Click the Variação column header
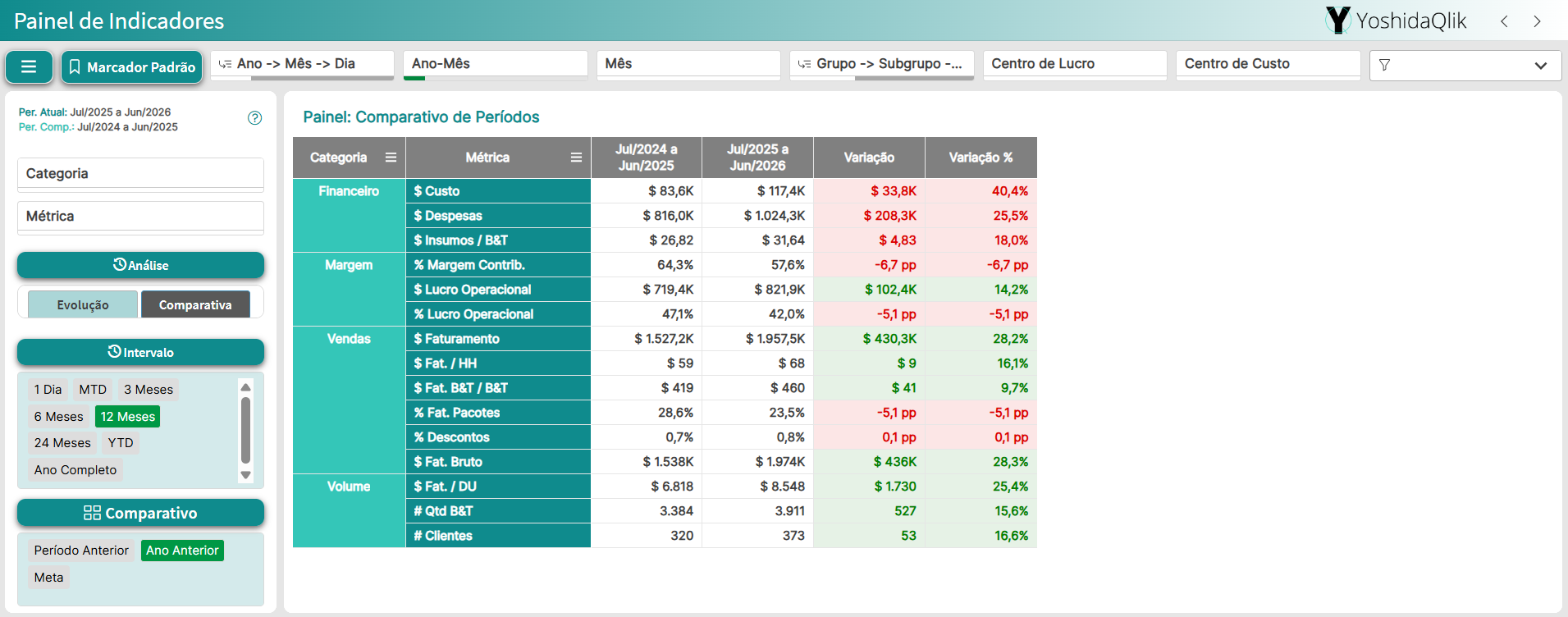The width and height of the screenshot is (1568, 617). pyautogui.click(x=869, y=158)
